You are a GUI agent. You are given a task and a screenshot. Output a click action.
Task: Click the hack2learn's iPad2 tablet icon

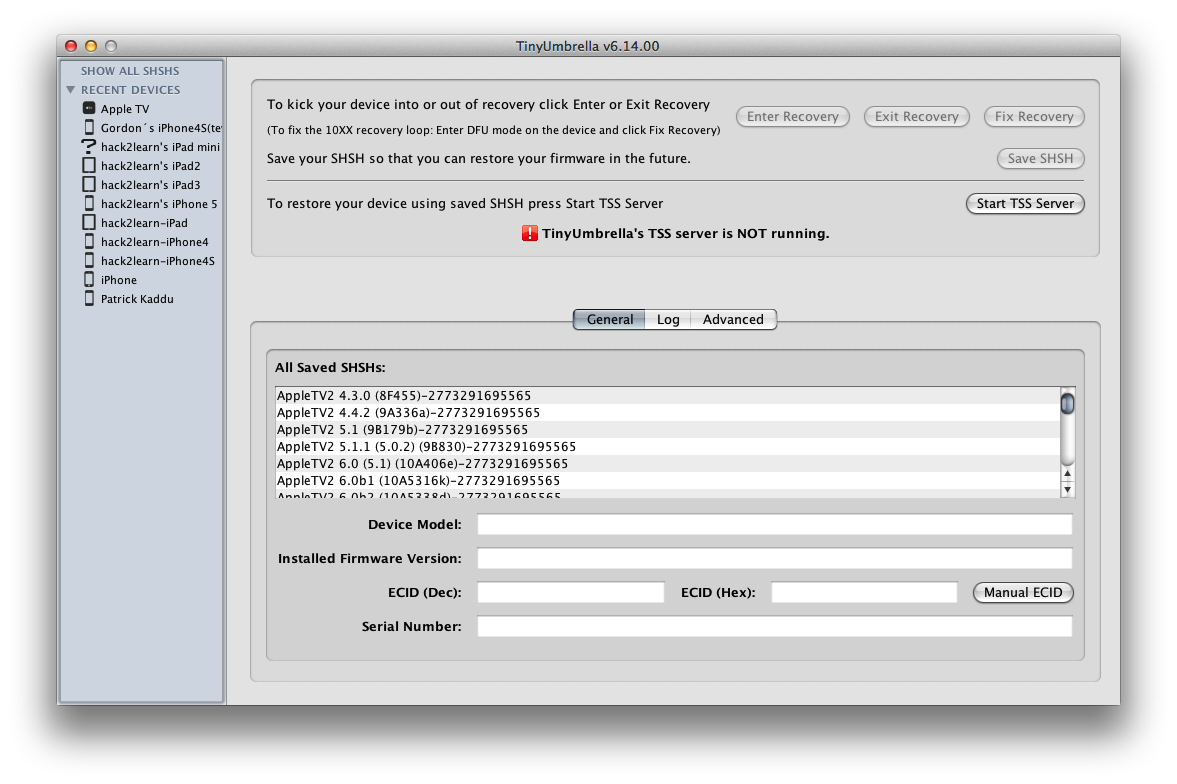(x=89, y=166)
